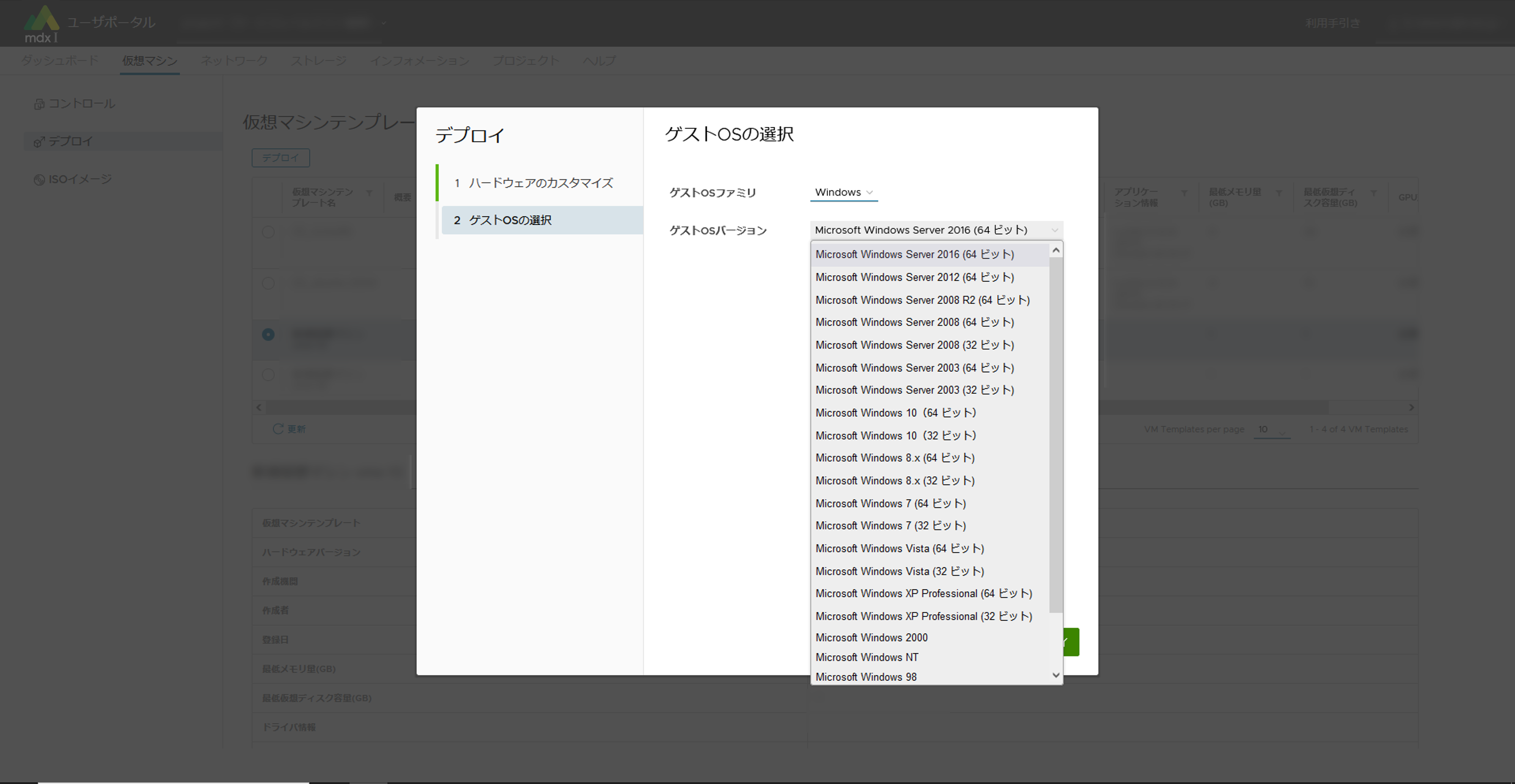Viewport: 1515px width, 784px height.
Task: Select Microsoft Windows Server 2003 (64 ビット)
Action: 930,368
